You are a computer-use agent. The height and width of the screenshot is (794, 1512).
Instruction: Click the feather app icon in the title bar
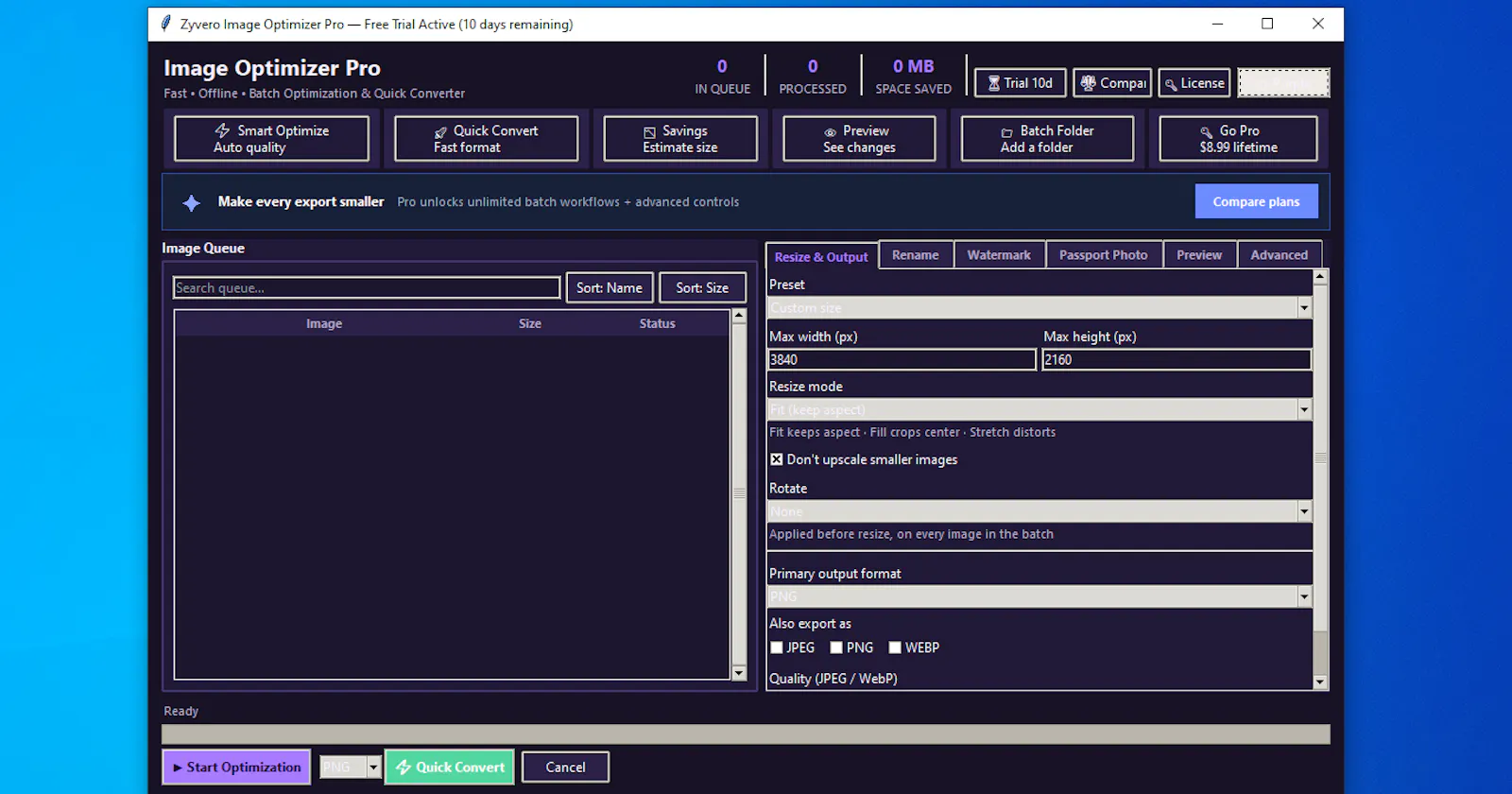point(165,24)
